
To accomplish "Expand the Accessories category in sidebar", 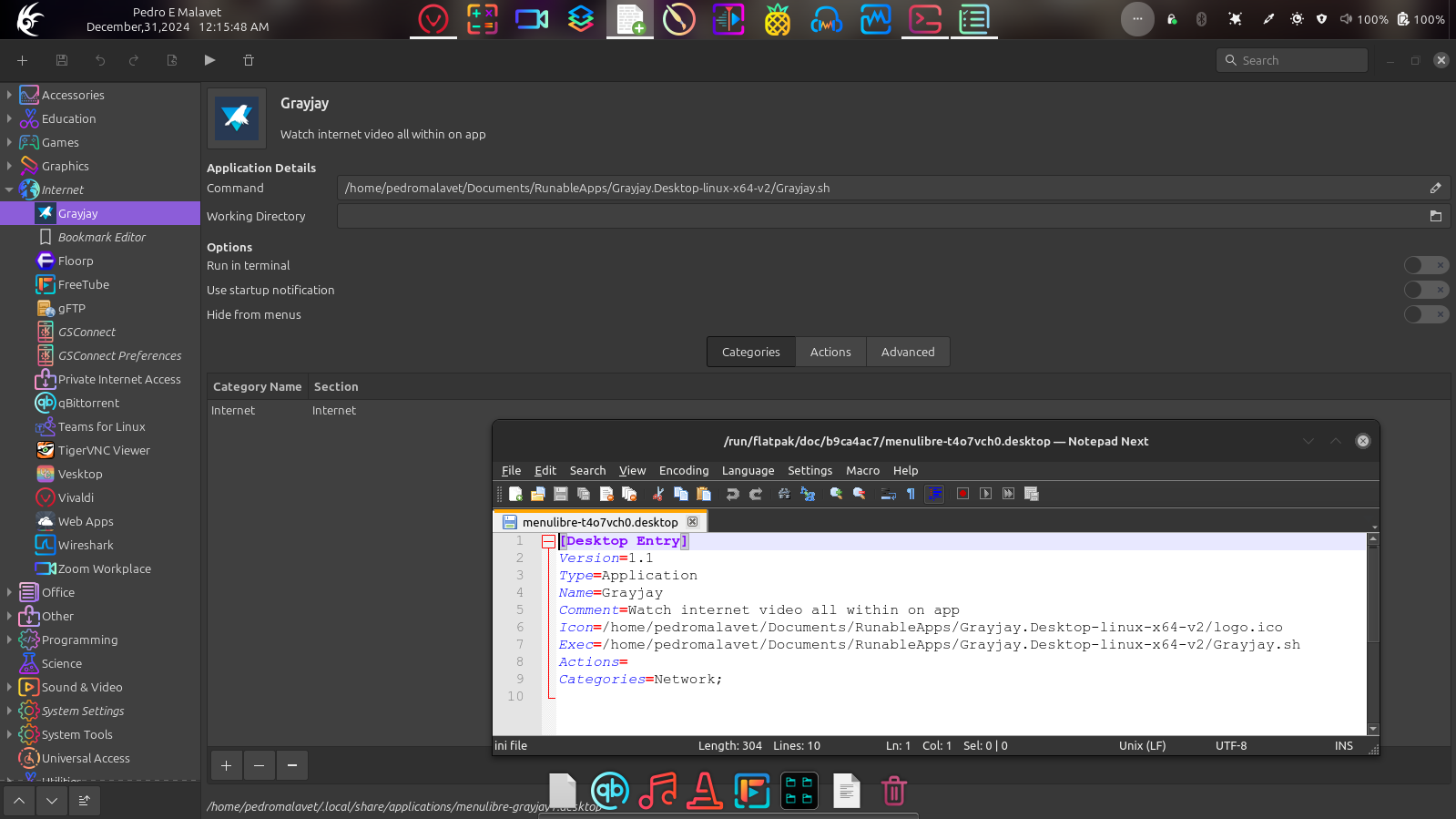I will 9,95.
